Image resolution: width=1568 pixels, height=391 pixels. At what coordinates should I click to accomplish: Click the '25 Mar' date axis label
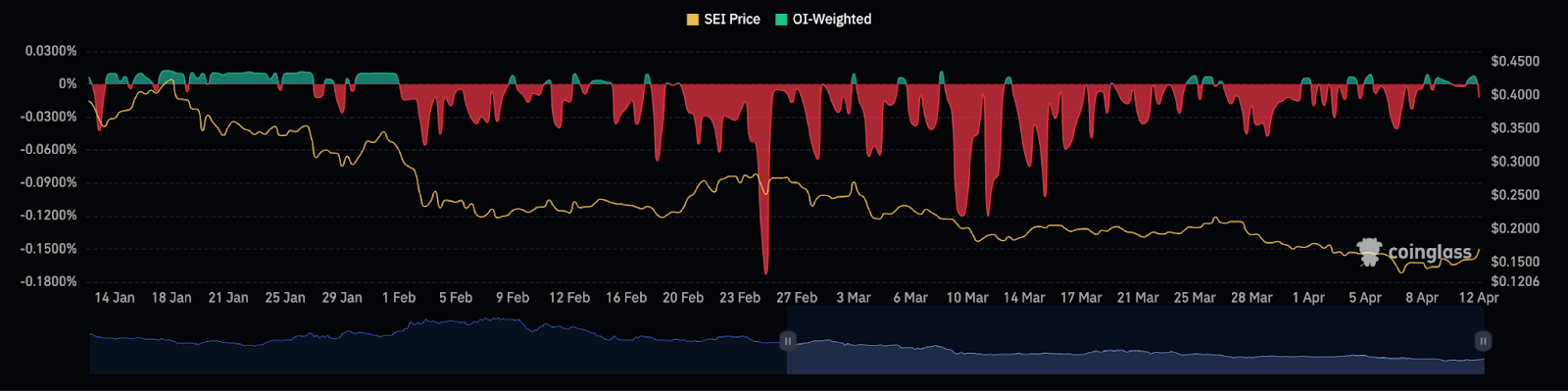[1195, 298]
